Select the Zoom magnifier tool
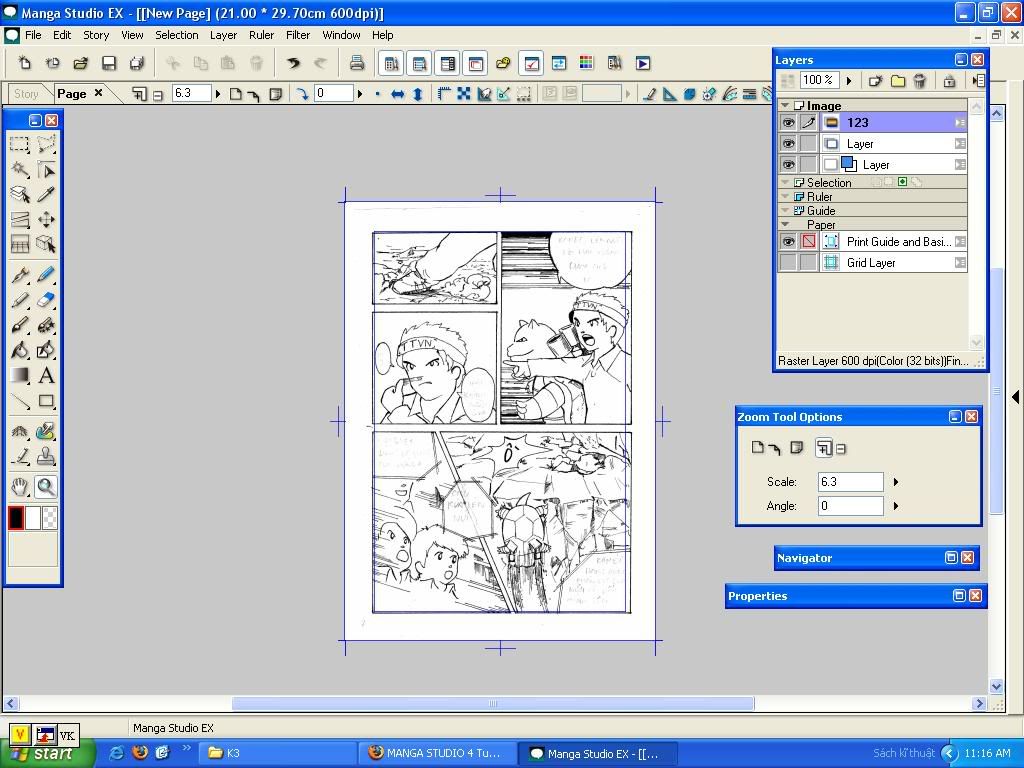Image resolution: width=1024 pixels, height=768 pixels. (46, 487)
